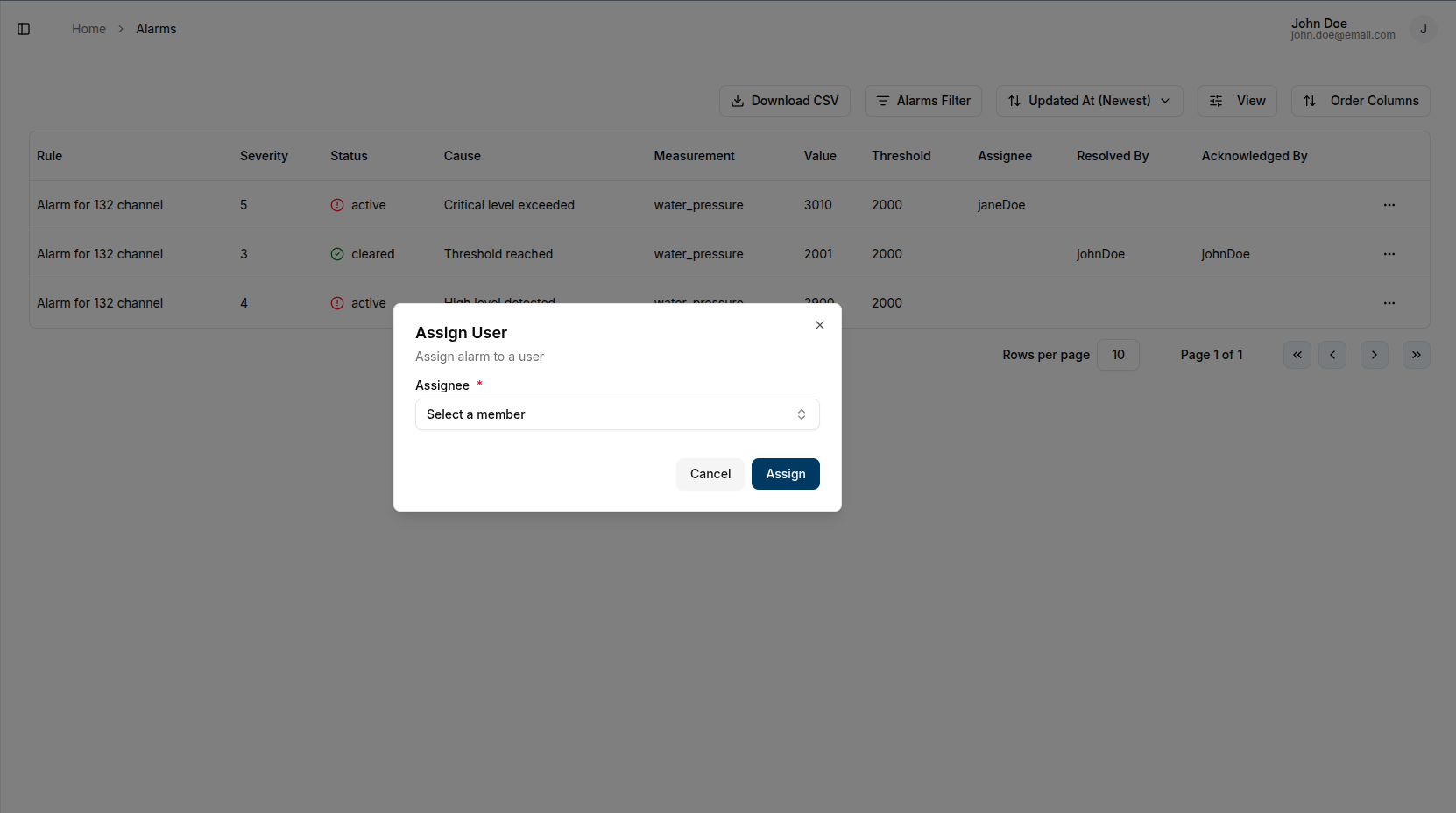Expand the Alarms Filter options
The image size is (1456, 813).
[x=922, y=101]
